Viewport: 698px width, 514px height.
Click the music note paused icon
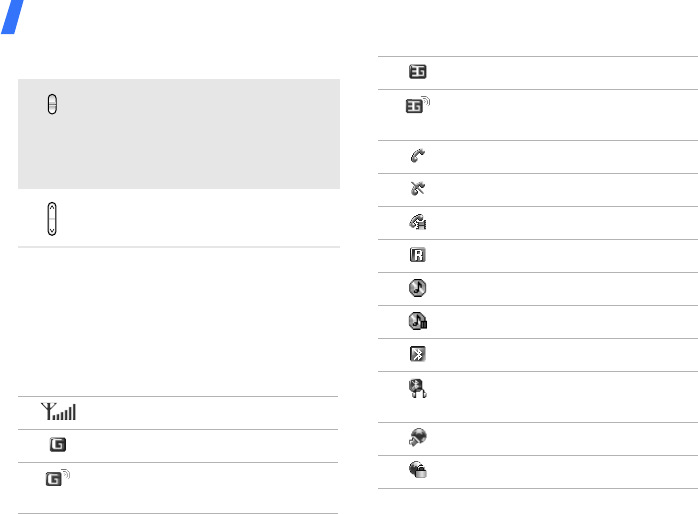tap(417, 321)
